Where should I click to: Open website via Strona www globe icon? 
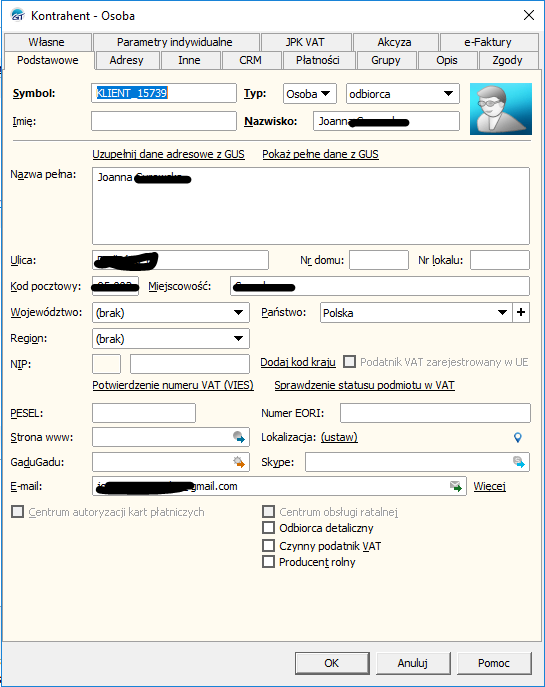239,437
